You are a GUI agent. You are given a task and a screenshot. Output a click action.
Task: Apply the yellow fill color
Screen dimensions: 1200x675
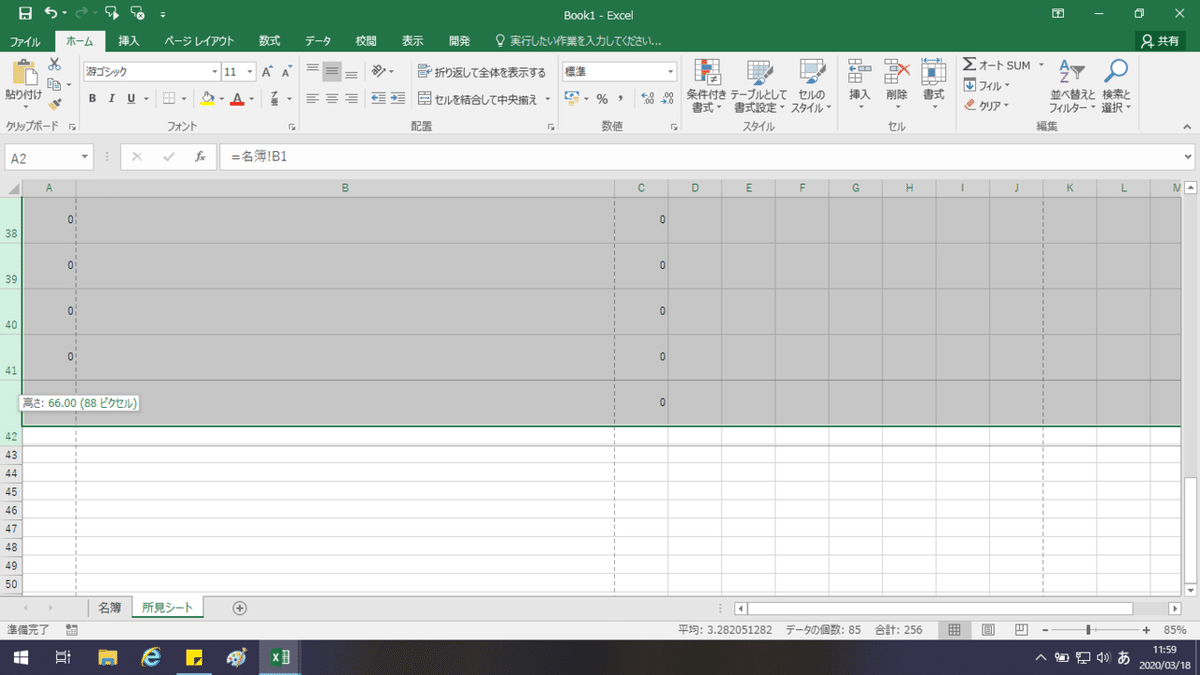tap(207, 98)
